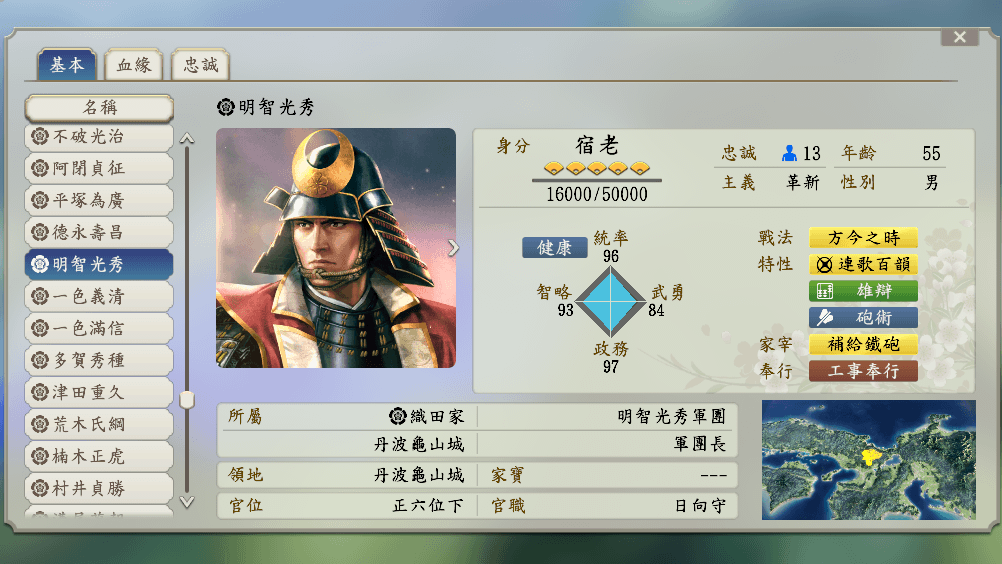Image resolution: width=1002 pixels, height=564 pixels.
Task: Click the province minimap thumbnail
Action: (x=868, y=459)
